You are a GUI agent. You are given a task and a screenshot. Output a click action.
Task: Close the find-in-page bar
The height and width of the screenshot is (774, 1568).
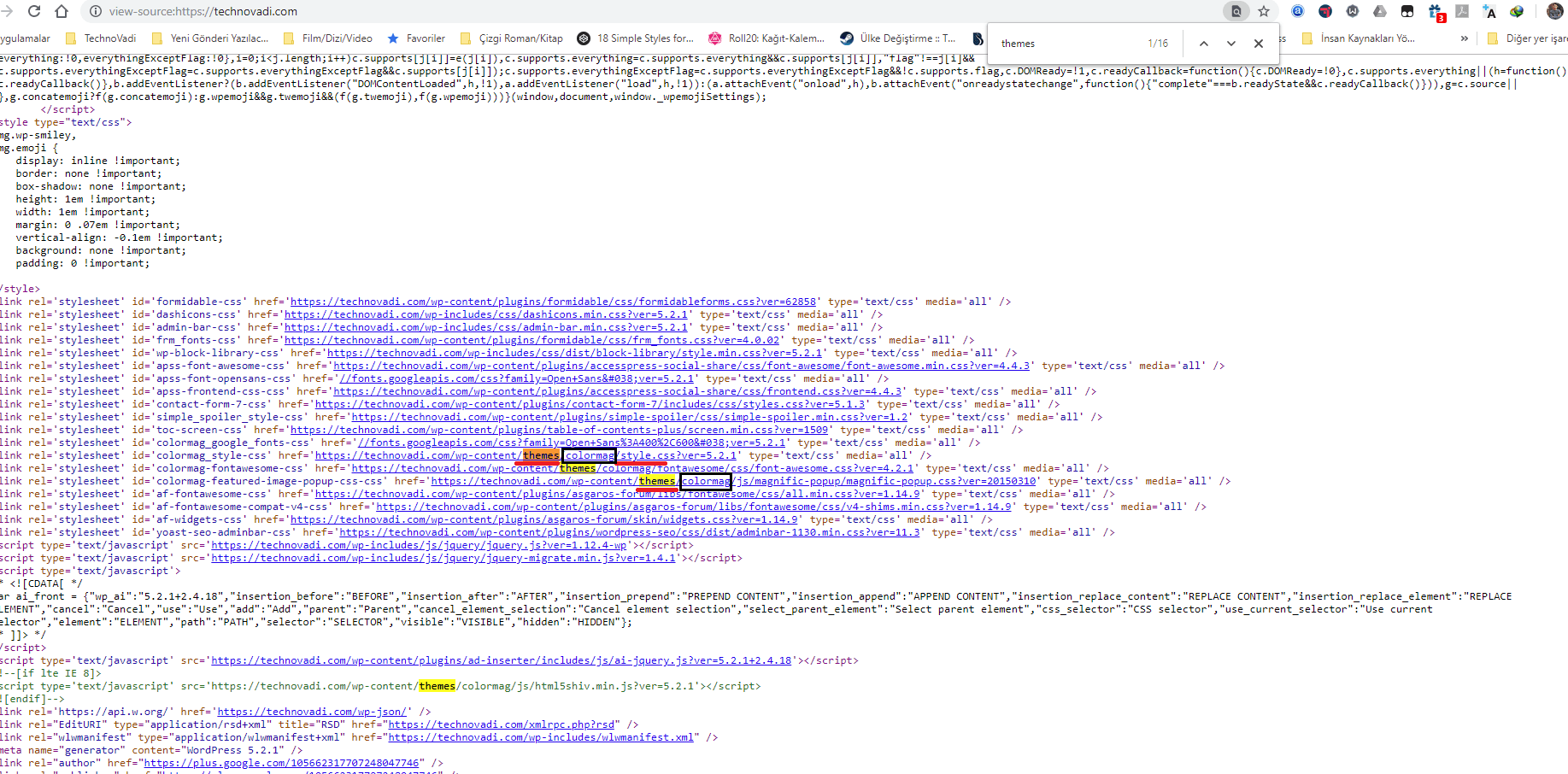tap(1258, 44)
